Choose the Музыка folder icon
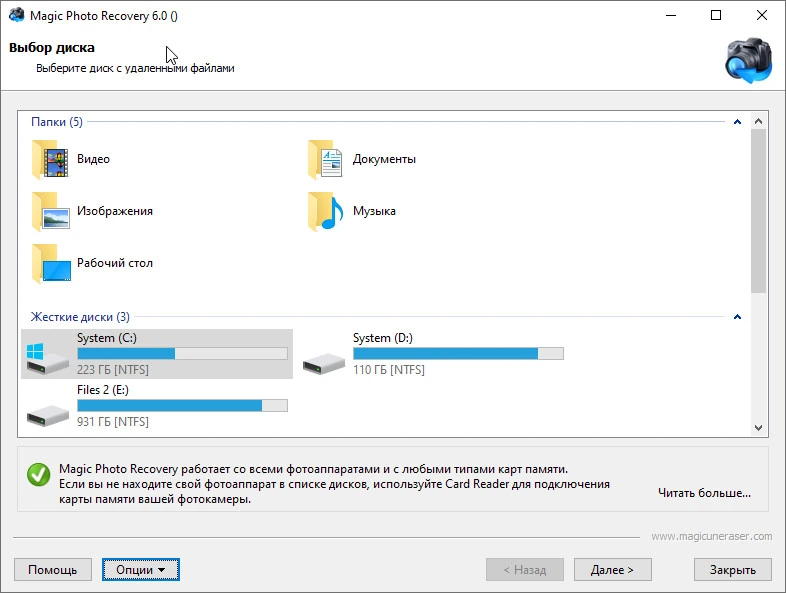The image size is (786, 593). pos(325,211)
